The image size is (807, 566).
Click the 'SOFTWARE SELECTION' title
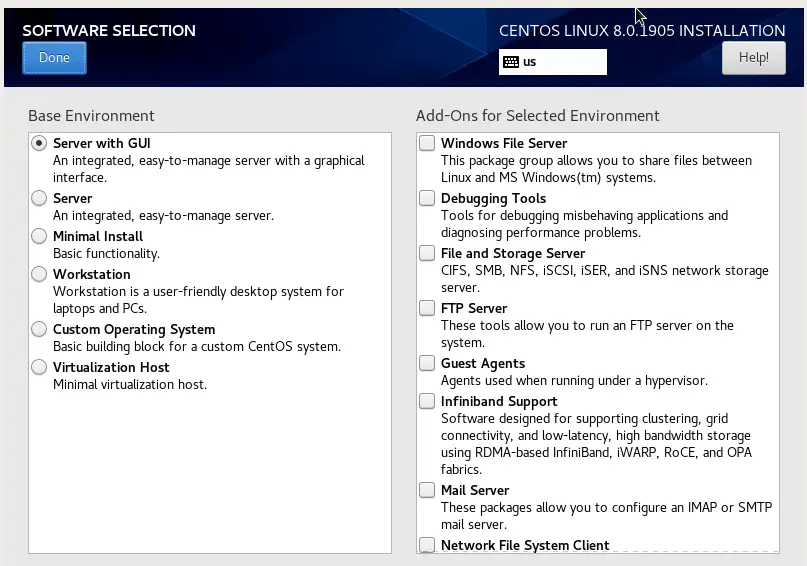coord(109,31)
